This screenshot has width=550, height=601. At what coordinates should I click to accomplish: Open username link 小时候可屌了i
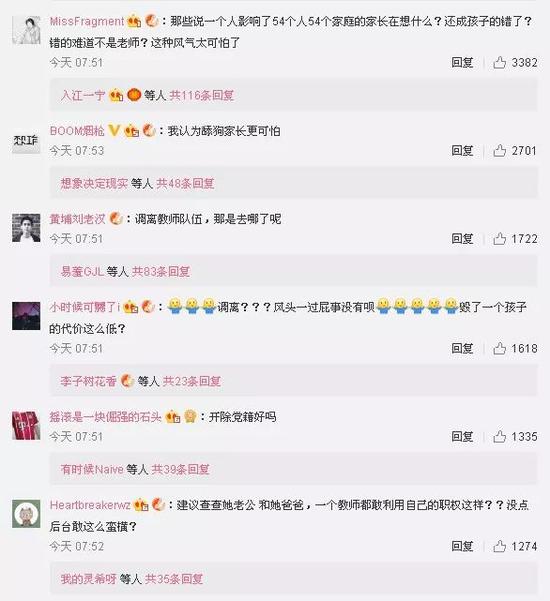point(85,307)
